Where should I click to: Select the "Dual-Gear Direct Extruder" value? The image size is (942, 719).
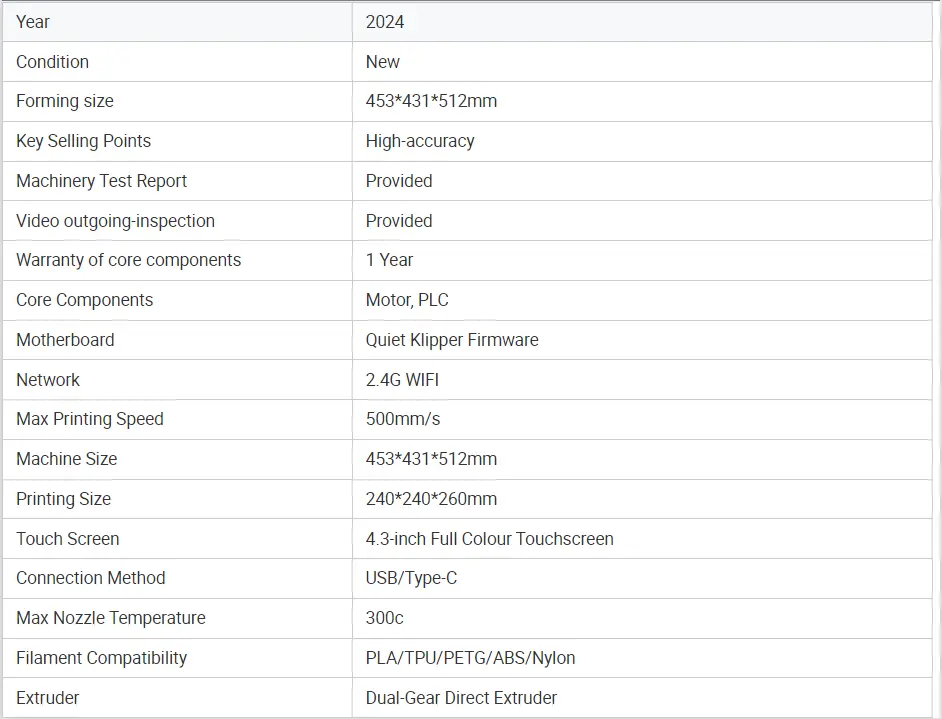461,698
